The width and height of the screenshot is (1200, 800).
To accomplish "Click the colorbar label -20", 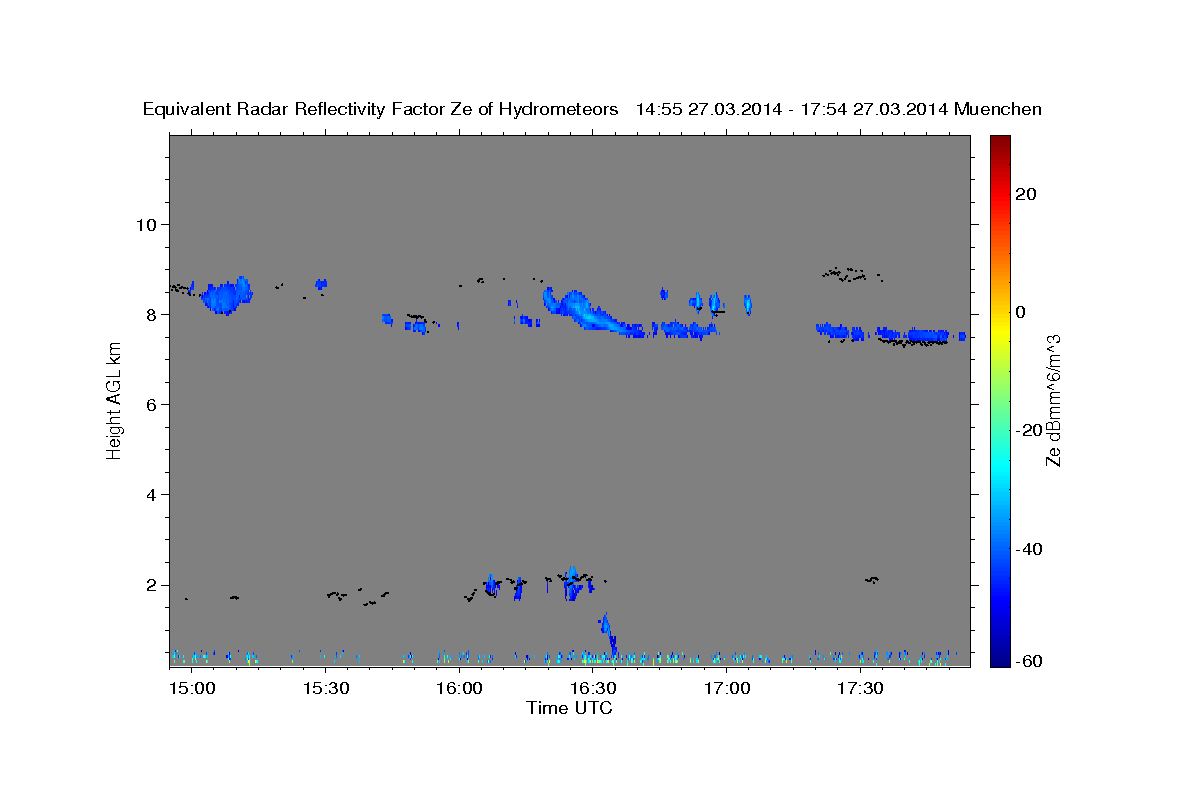I will (1029, 430).
